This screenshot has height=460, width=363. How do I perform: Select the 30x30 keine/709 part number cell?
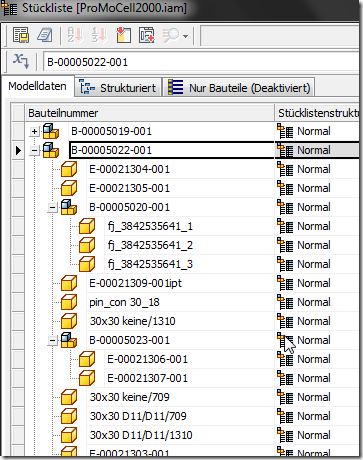(180, 397)
